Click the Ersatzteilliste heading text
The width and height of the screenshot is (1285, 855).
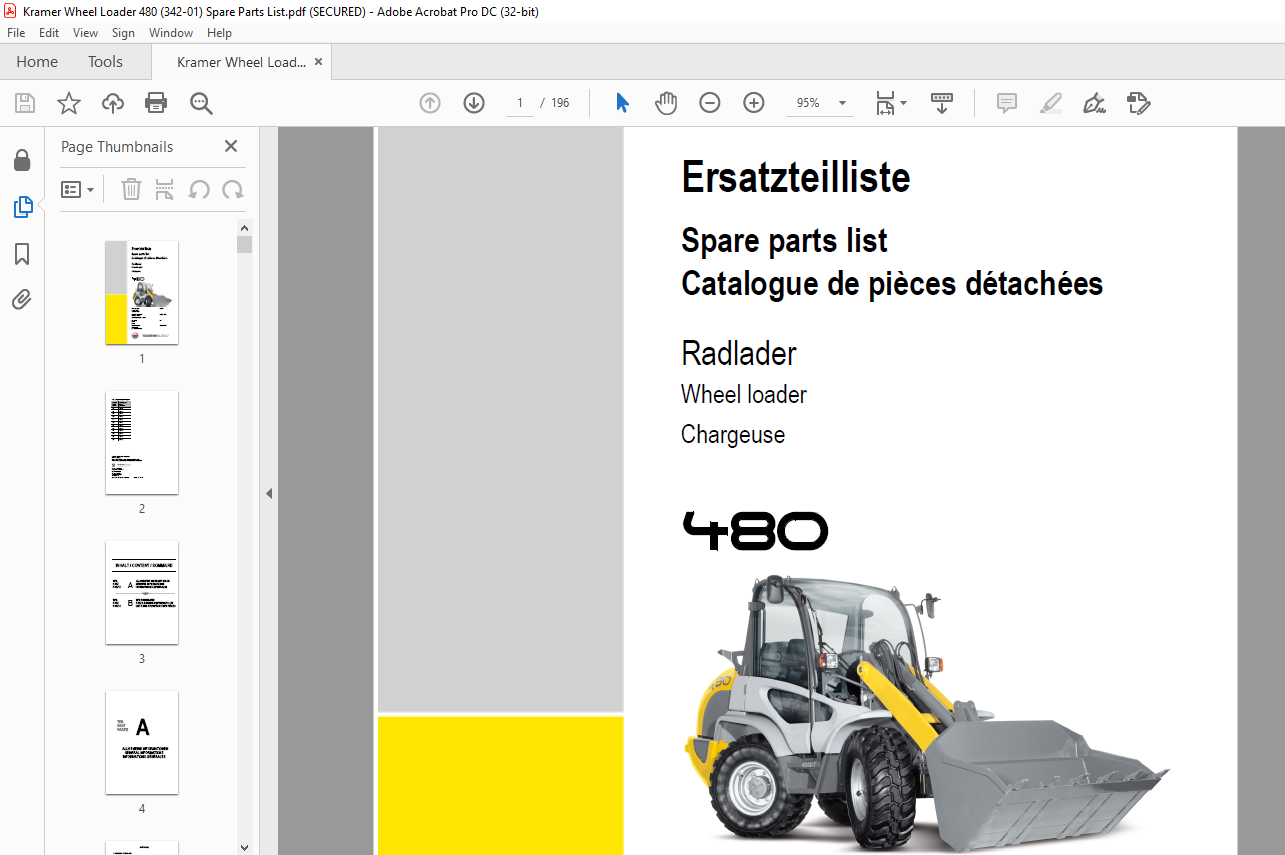796,178
